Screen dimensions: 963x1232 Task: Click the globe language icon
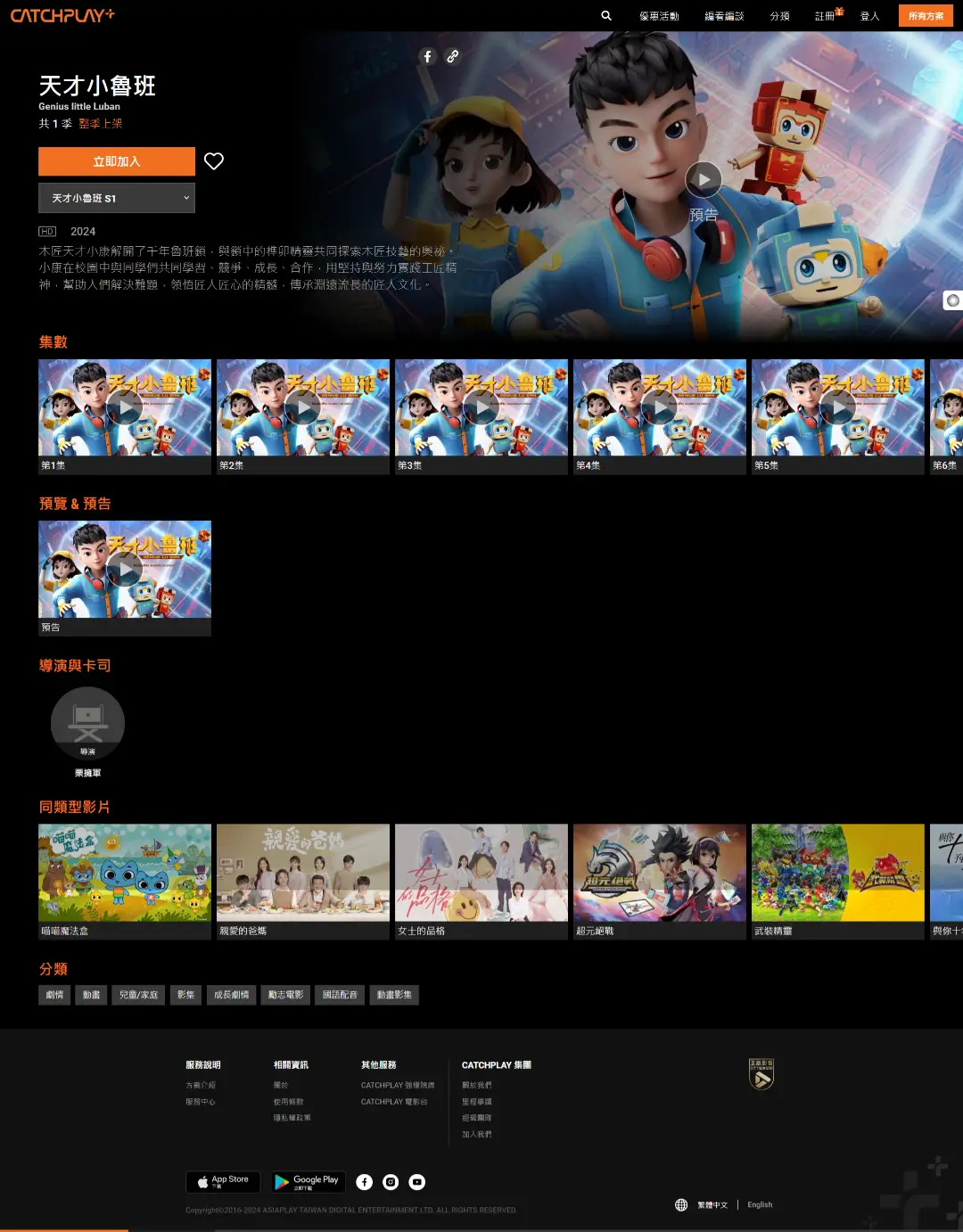681,1205
